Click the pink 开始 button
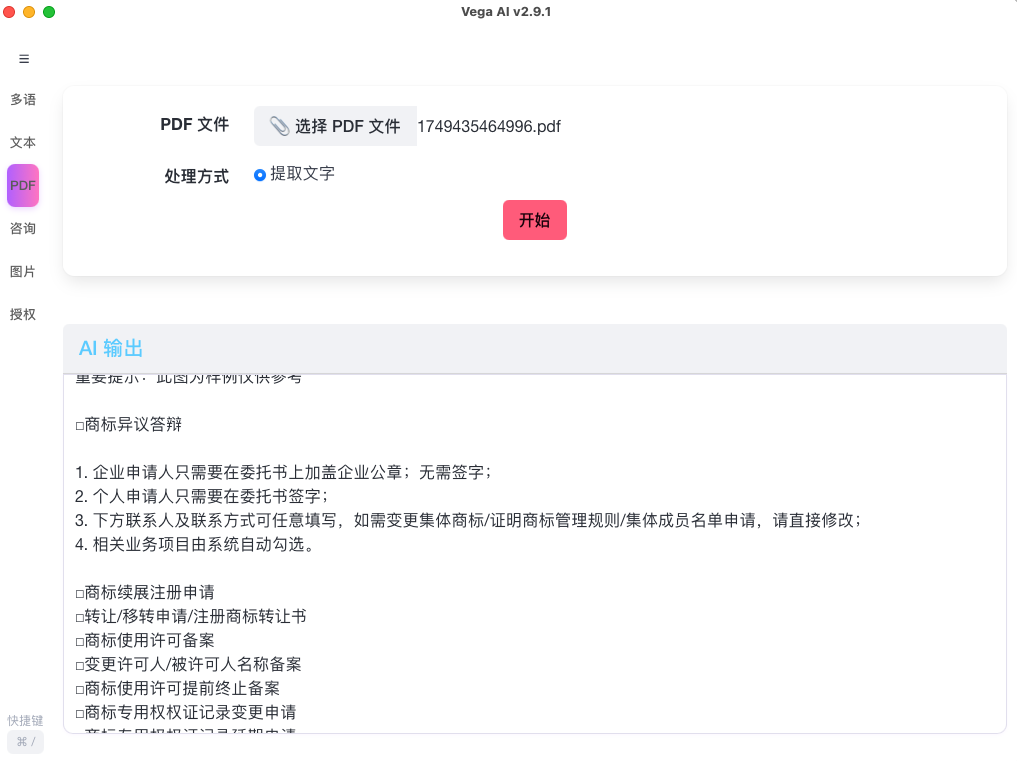 point(534,219)
